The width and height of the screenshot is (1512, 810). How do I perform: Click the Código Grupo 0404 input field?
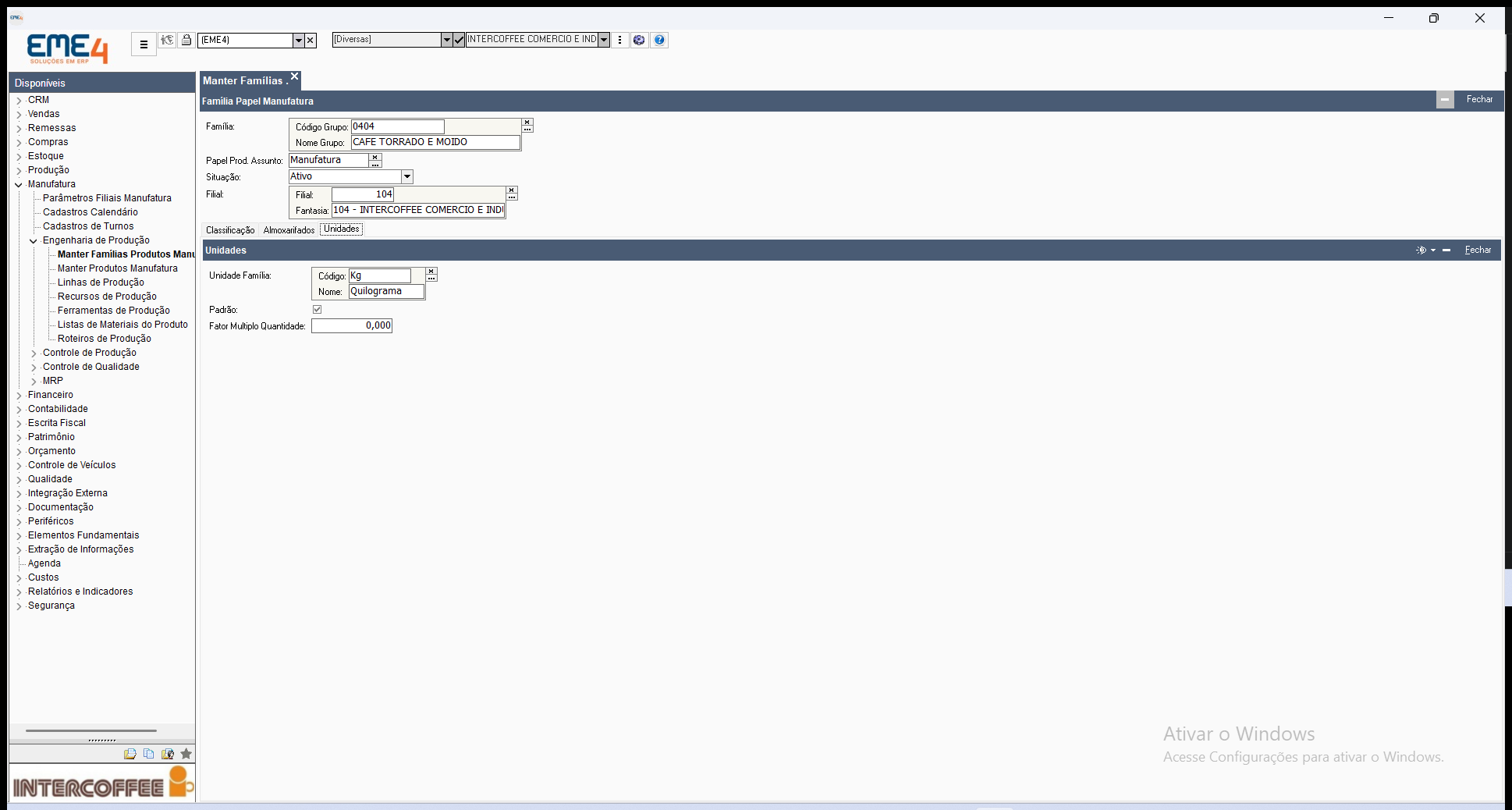(398, 126)
